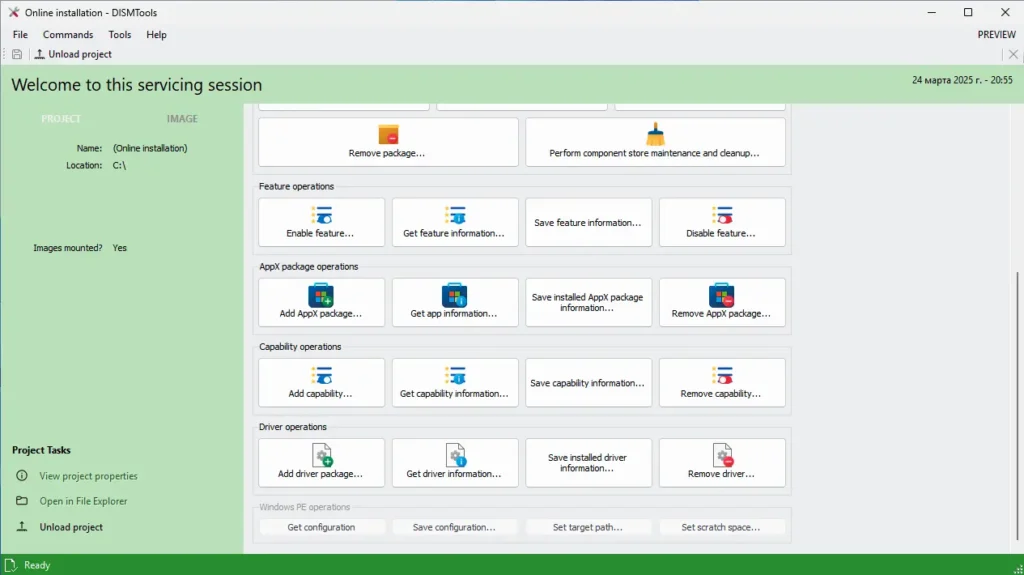Click the Save configuration button
Image resolution: width=1024 pixels, height=575 pixels.
click(x=455, y=527)
